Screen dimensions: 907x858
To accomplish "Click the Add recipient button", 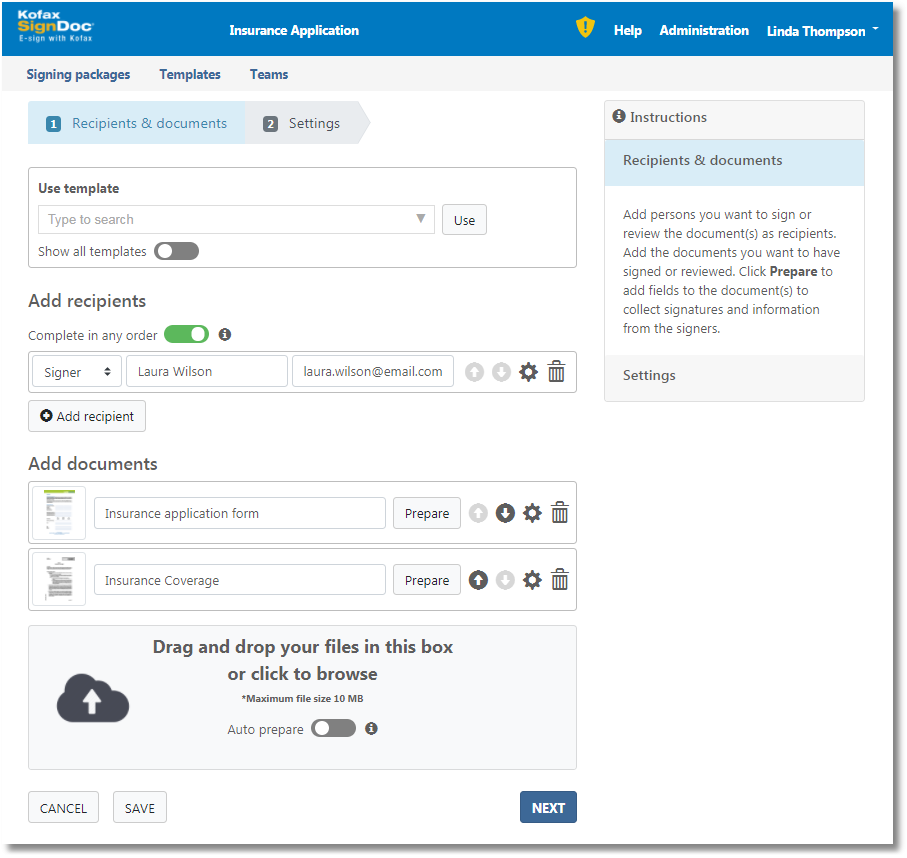I will point(87,416).
